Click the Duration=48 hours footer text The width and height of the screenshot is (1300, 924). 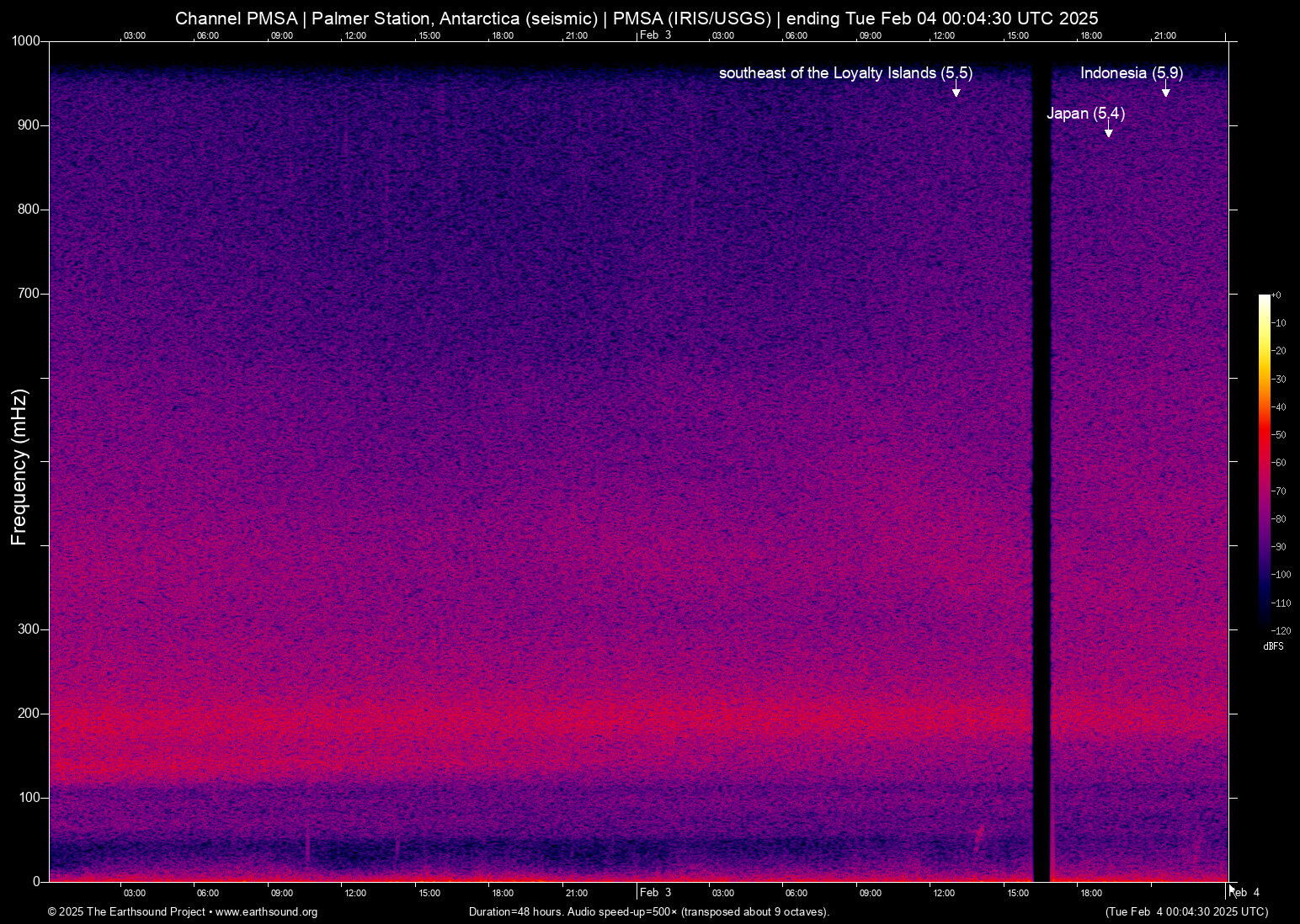point(648,912)
